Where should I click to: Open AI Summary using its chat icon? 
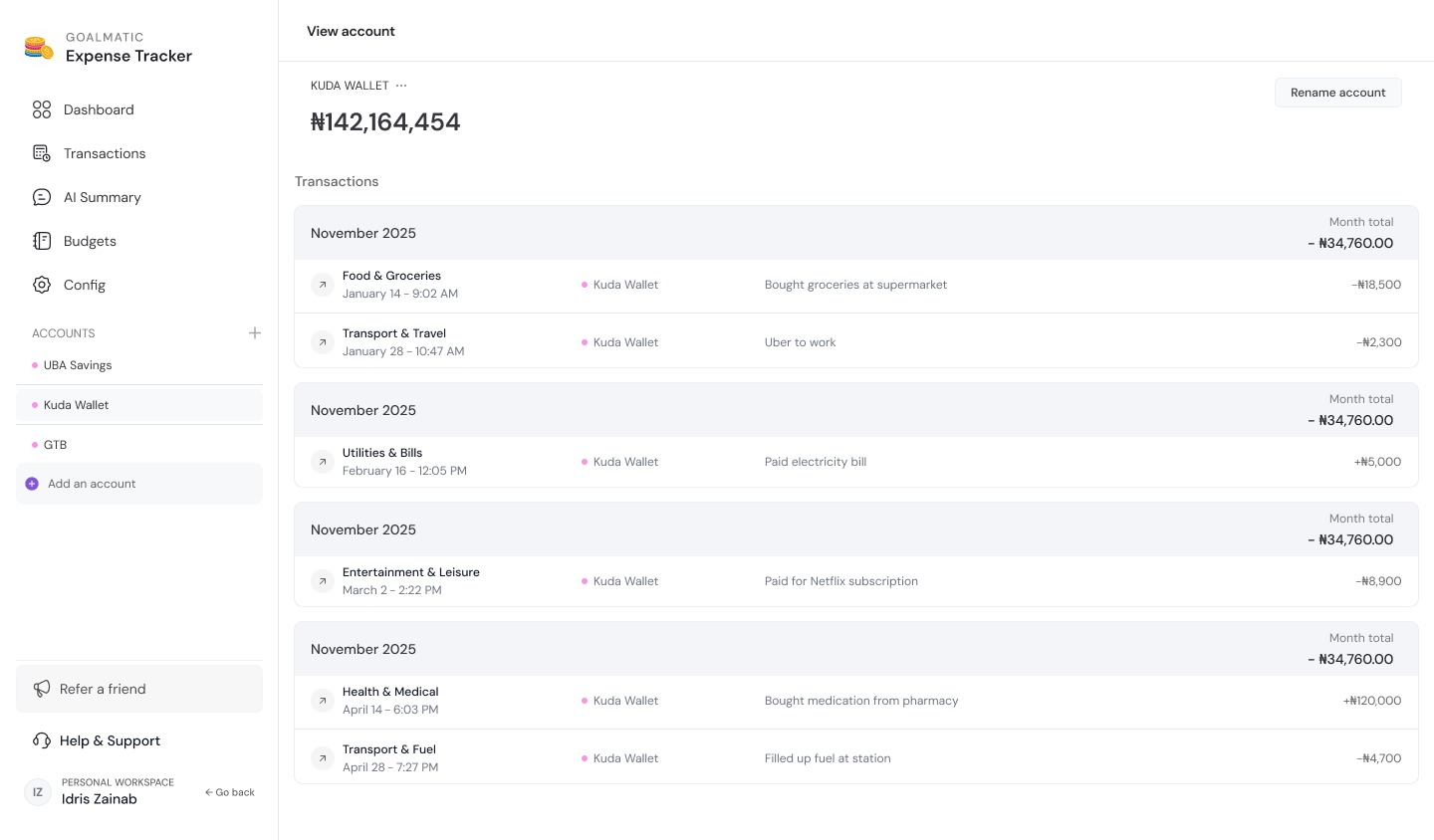pos(42,197)
